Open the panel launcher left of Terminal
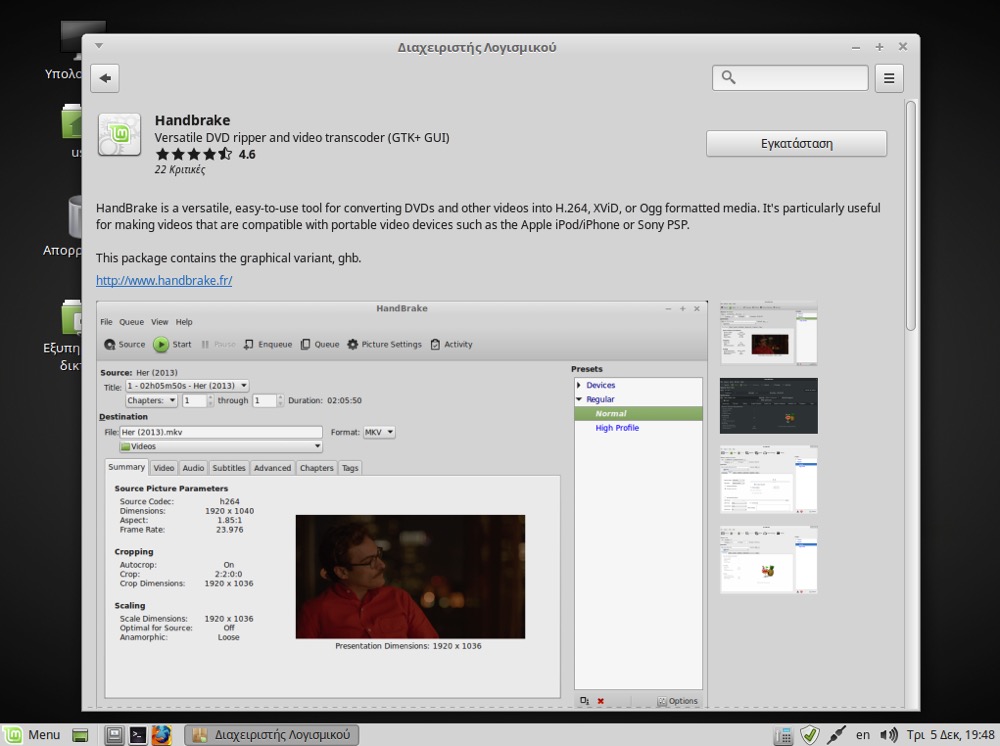The image size is (1000, 746). [x=114, y=735]
